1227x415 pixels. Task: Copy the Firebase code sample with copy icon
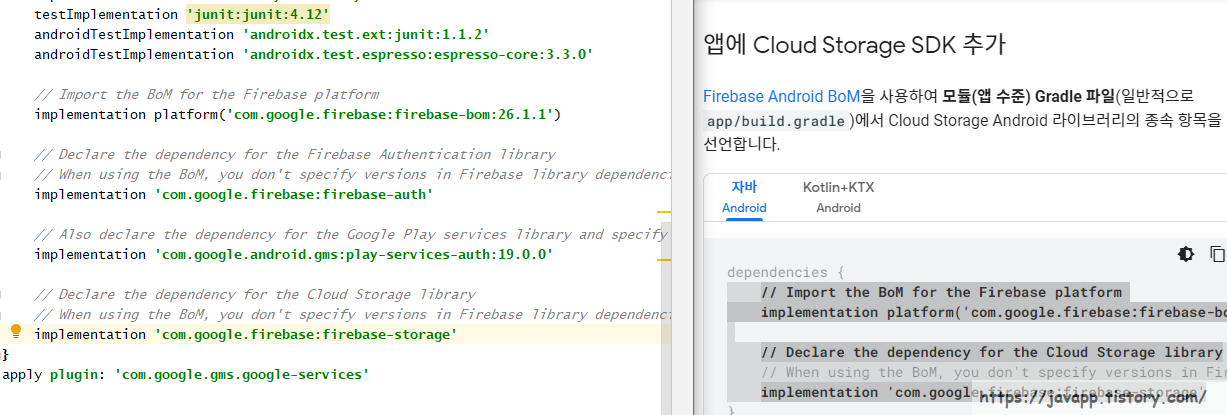(1218, 254)
